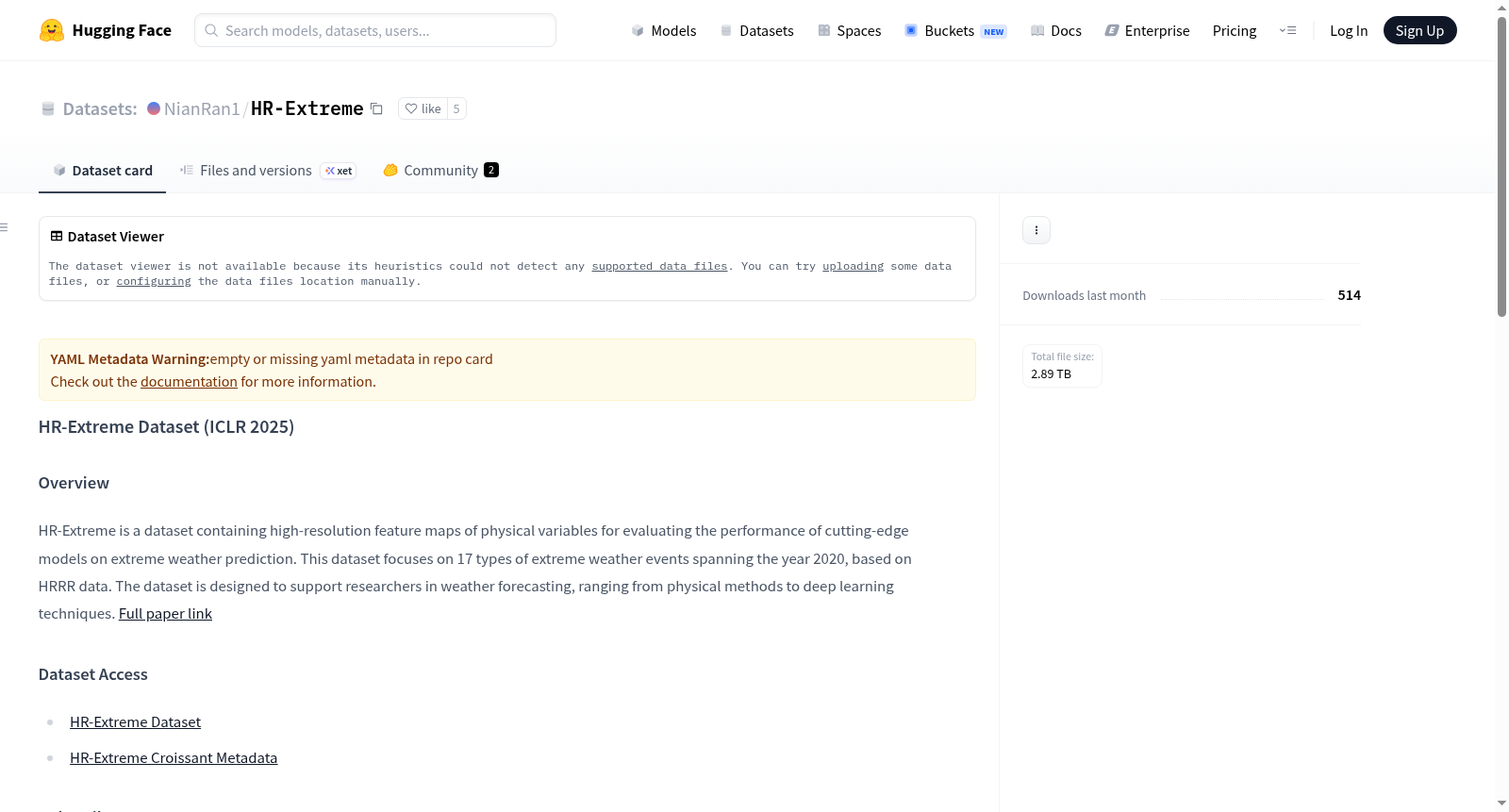Open Datasets in the top navigation
This screenshot has width=1509, height=812.
click(756, 30)
